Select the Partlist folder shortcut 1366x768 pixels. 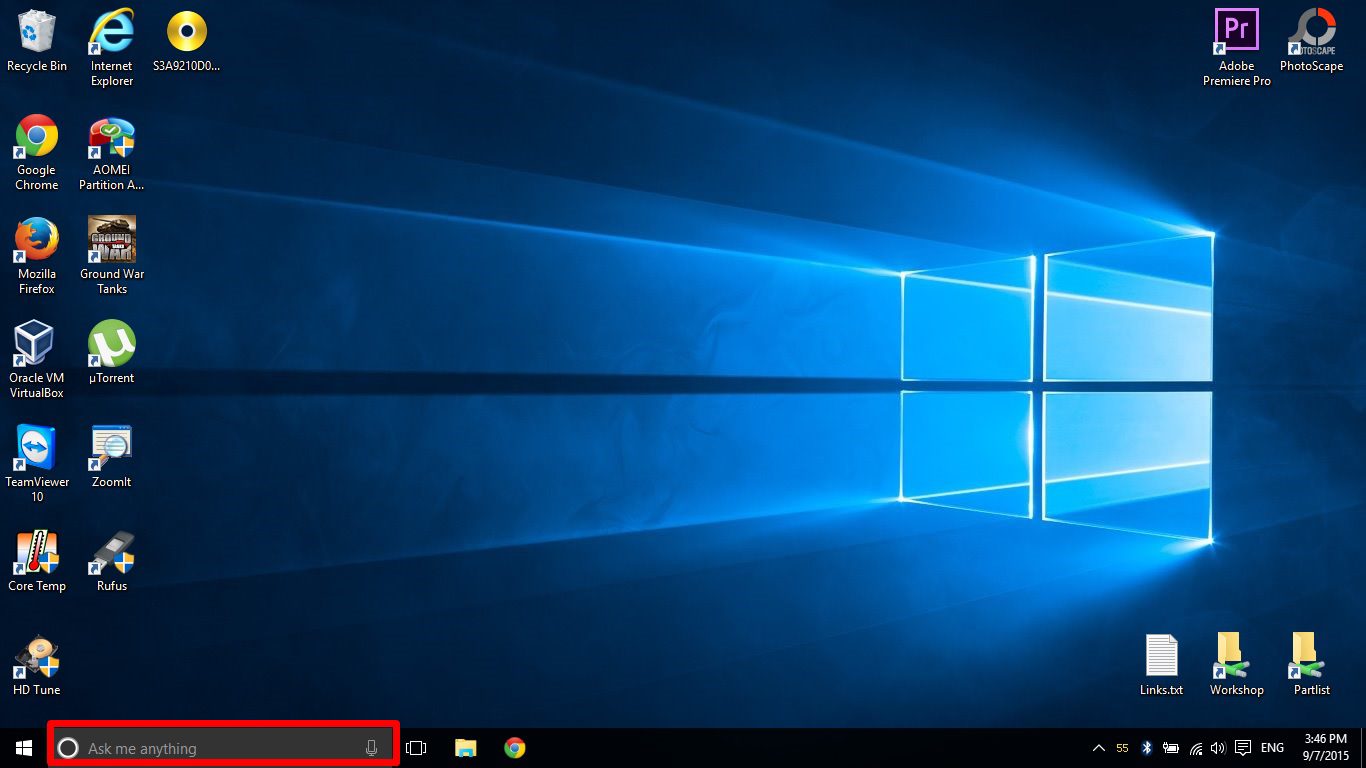click(1312, 664)
